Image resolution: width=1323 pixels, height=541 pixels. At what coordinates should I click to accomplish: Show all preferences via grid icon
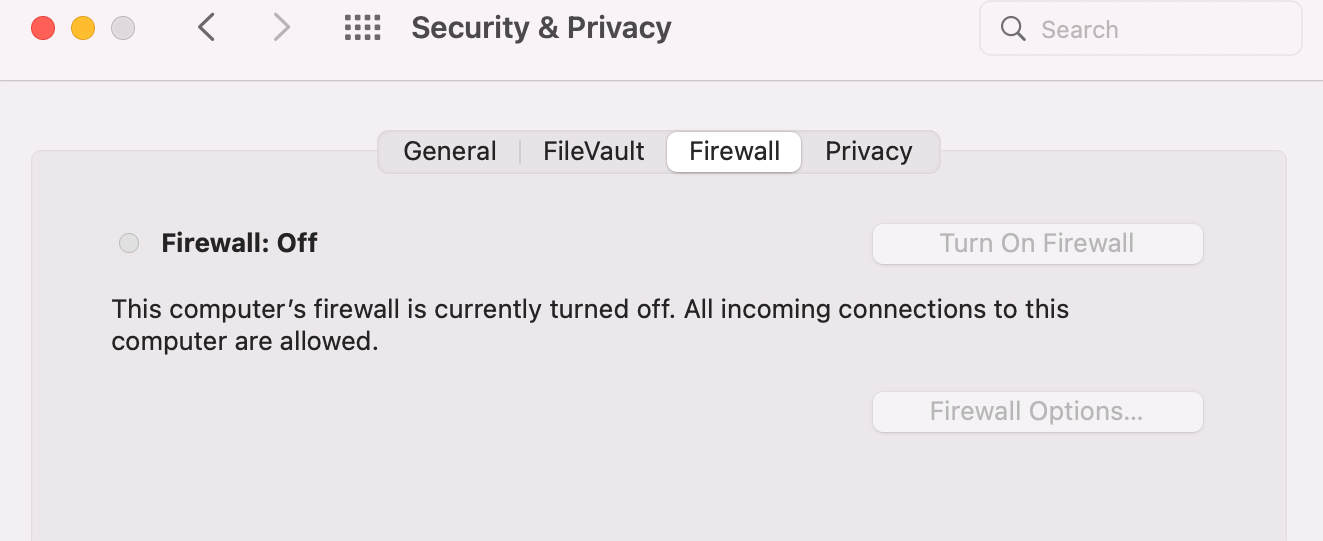362,28
